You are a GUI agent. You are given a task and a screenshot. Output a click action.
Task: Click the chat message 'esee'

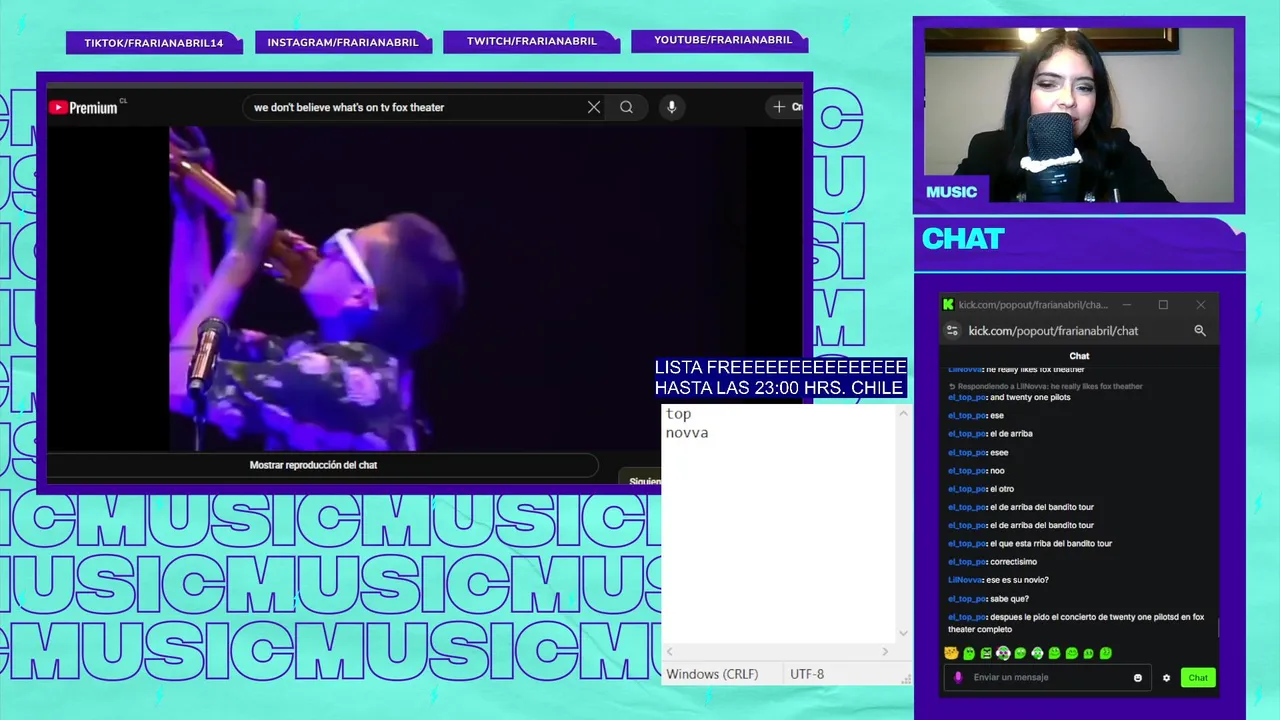click(999, 453)
